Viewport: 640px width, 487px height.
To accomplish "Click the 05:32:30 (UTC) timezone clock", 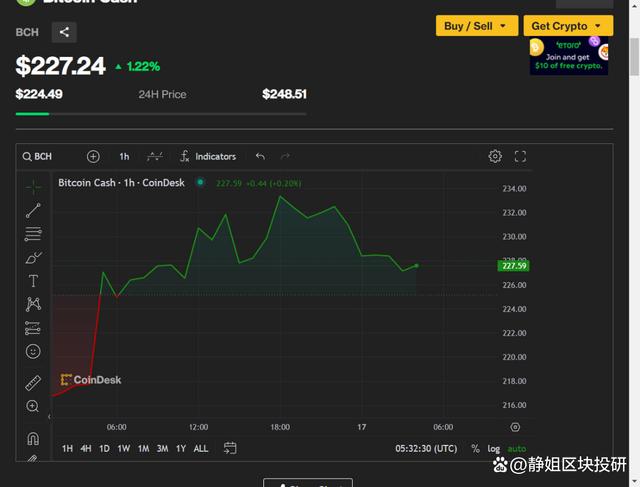I will 426,449.
